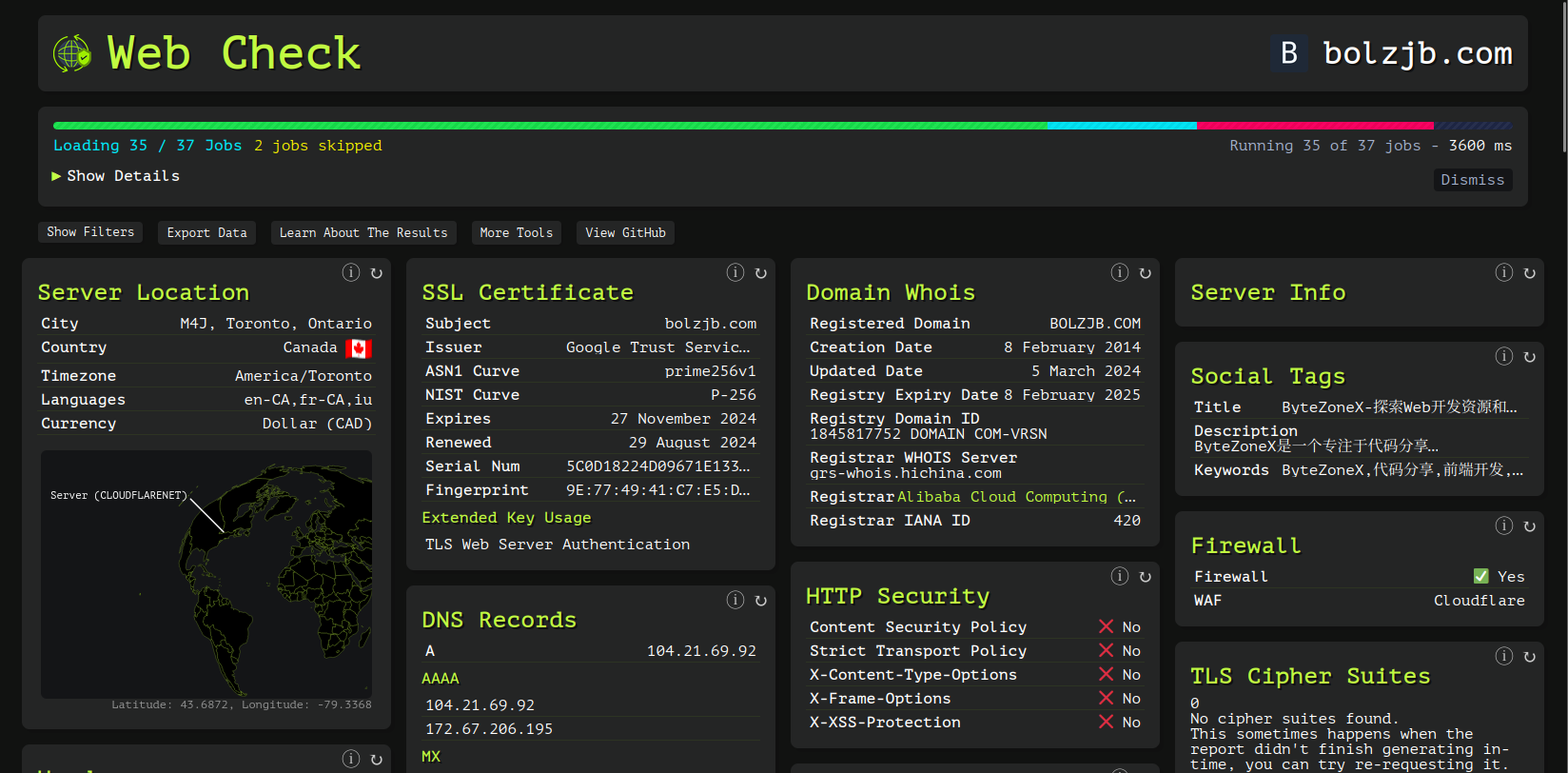Screen dimensions: 1568x773
Task: Open the More Tools menu
Action: [516, 233]
